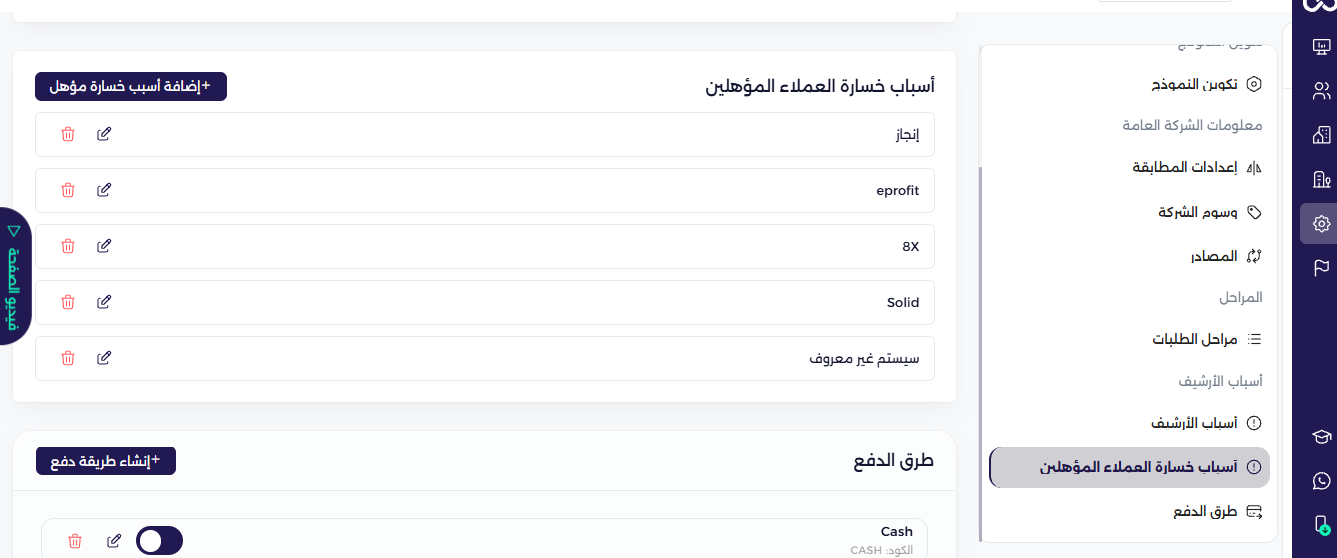Edit the Solid loss reason
The image size is (1337, 558).
[104, 302]
